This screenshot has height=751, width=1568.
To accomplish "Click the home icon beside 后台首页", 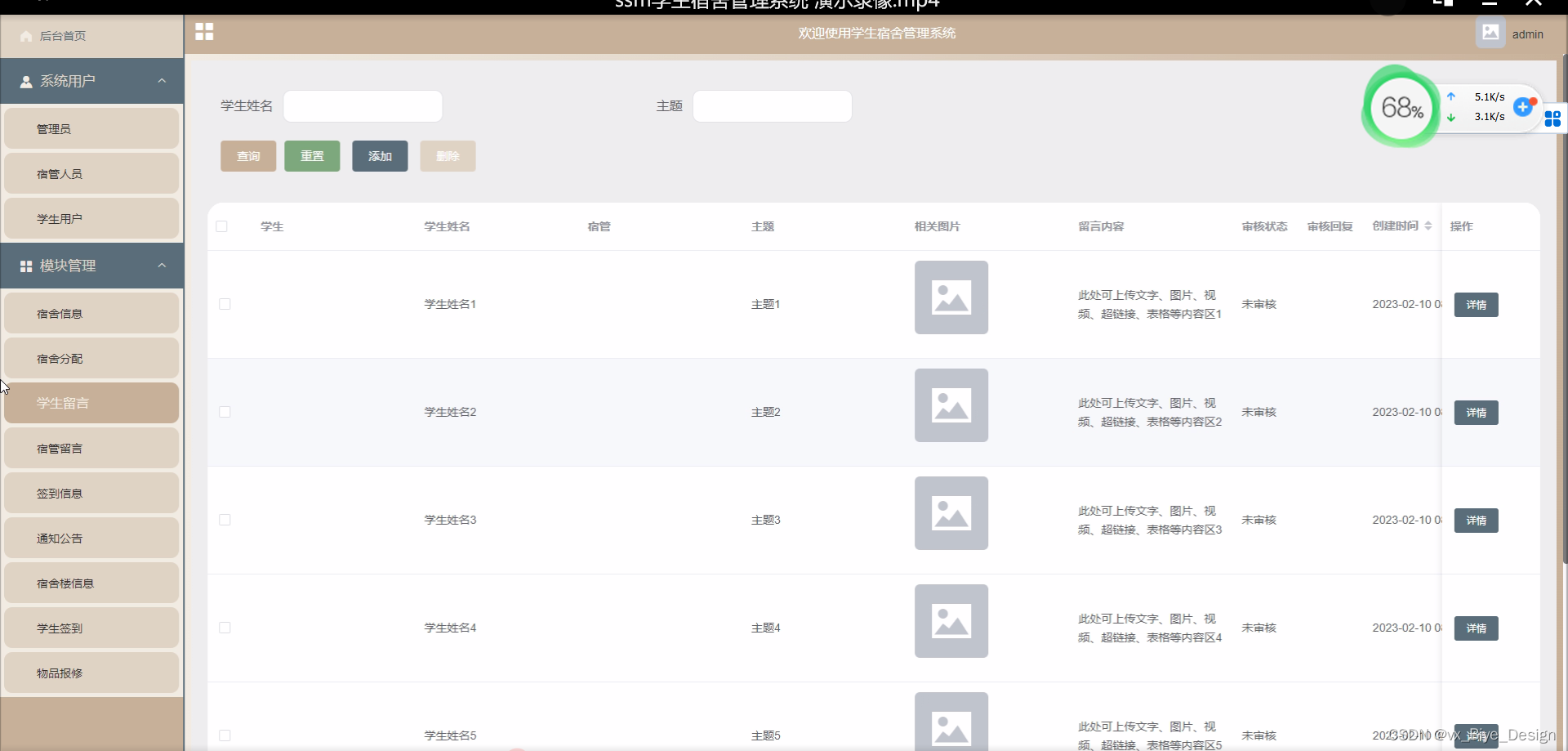I will point(26,36).
